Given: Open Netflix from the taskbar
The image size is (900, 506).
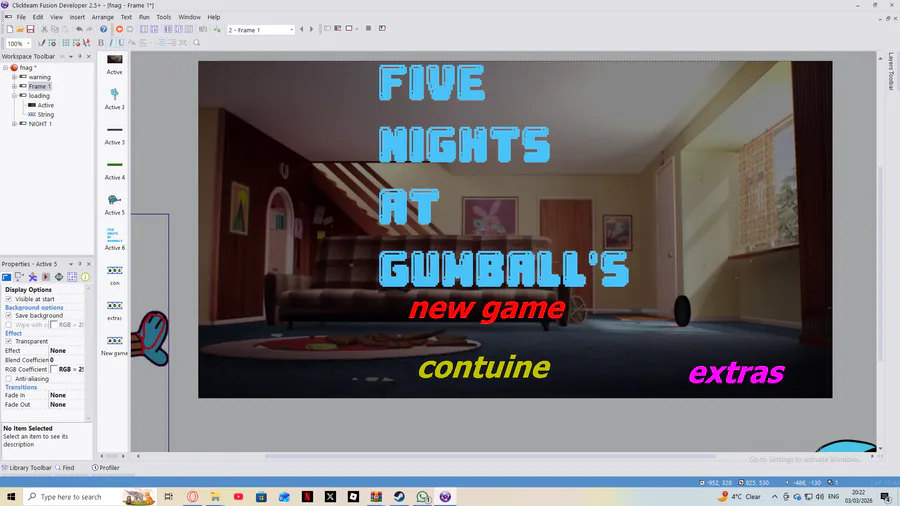Looking at the screenshot, I should [307, 497].
